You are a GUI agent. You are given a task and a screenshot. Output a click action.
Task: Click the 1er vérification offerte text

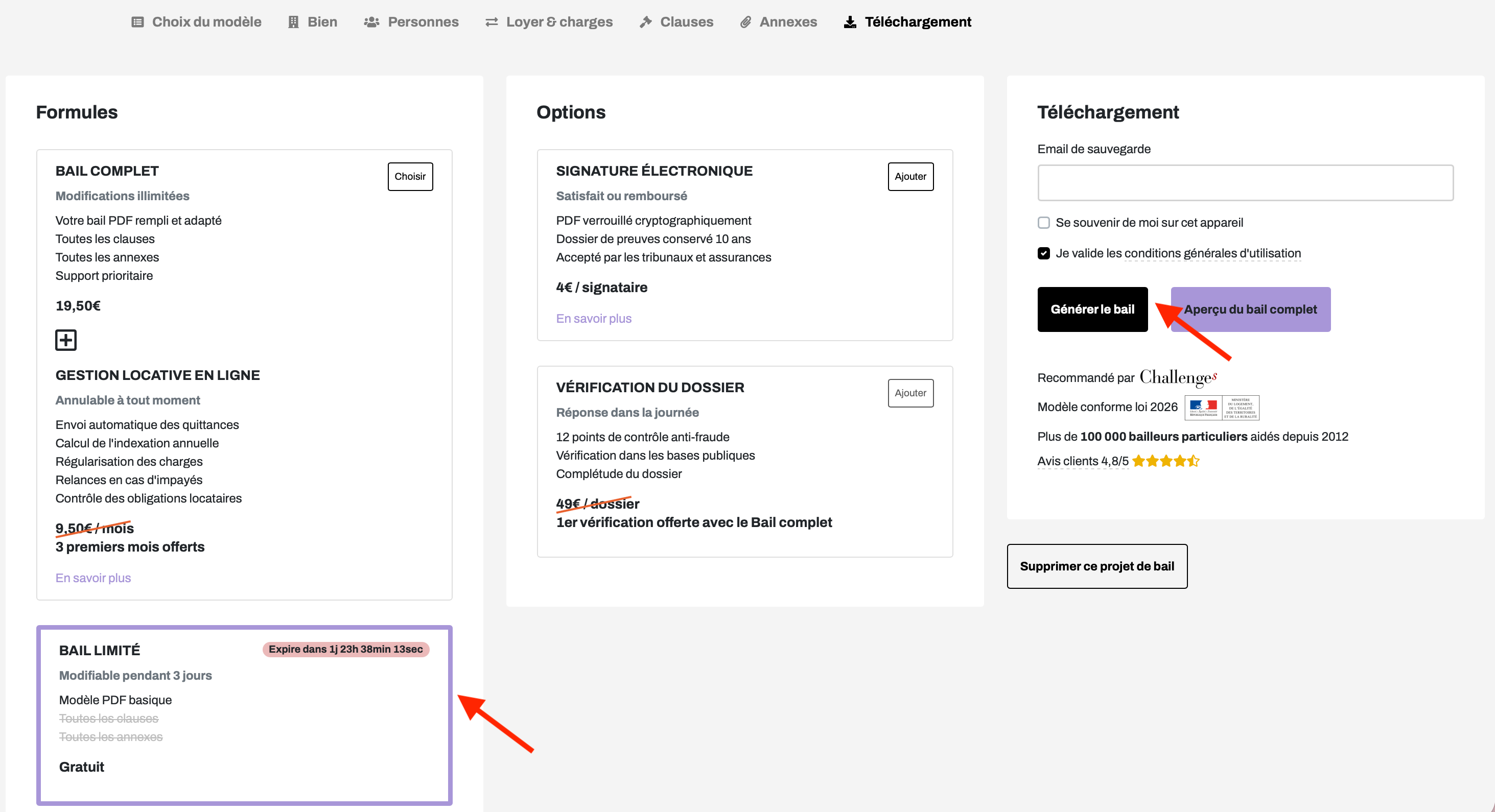(693, 522)
